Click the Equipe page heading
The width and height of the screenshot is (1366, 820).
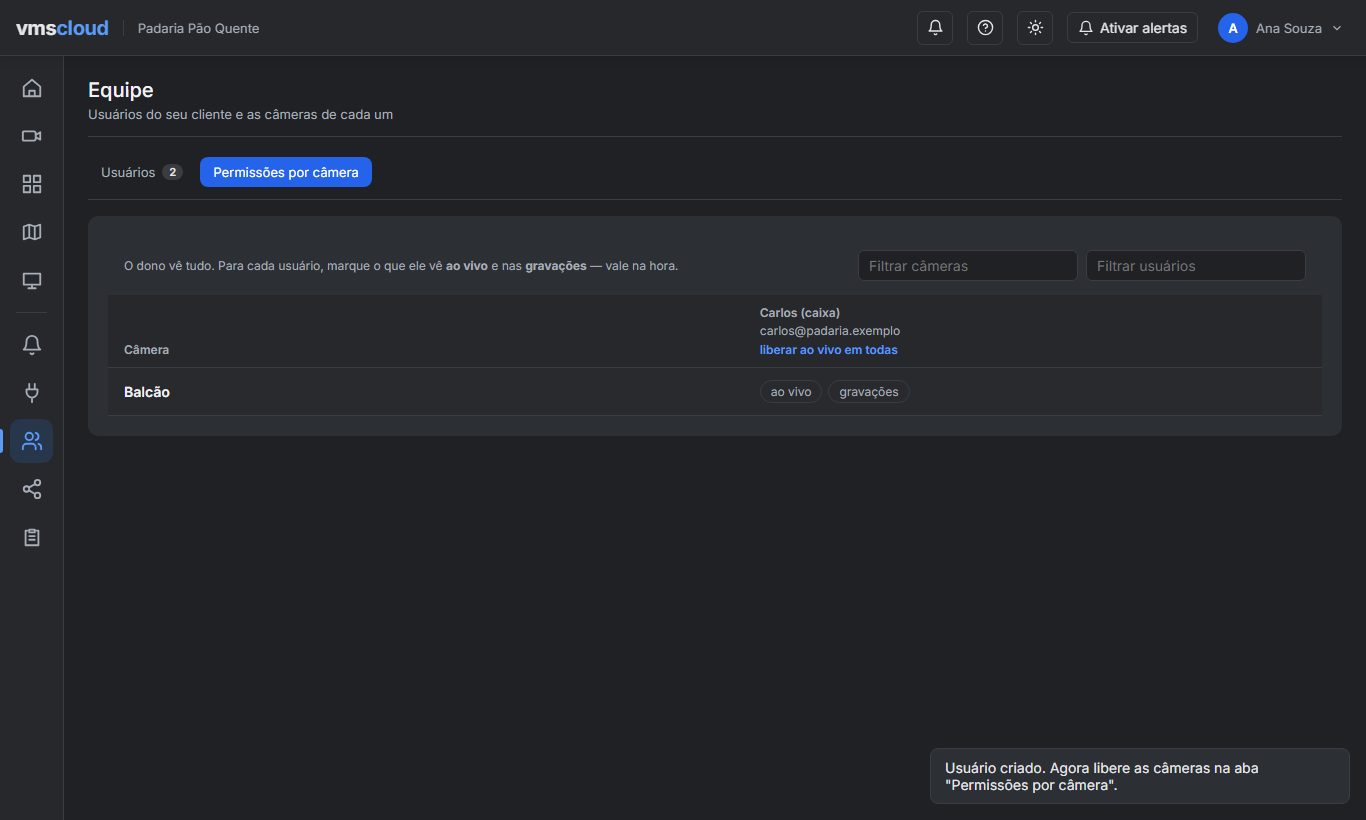pos(121,90)
